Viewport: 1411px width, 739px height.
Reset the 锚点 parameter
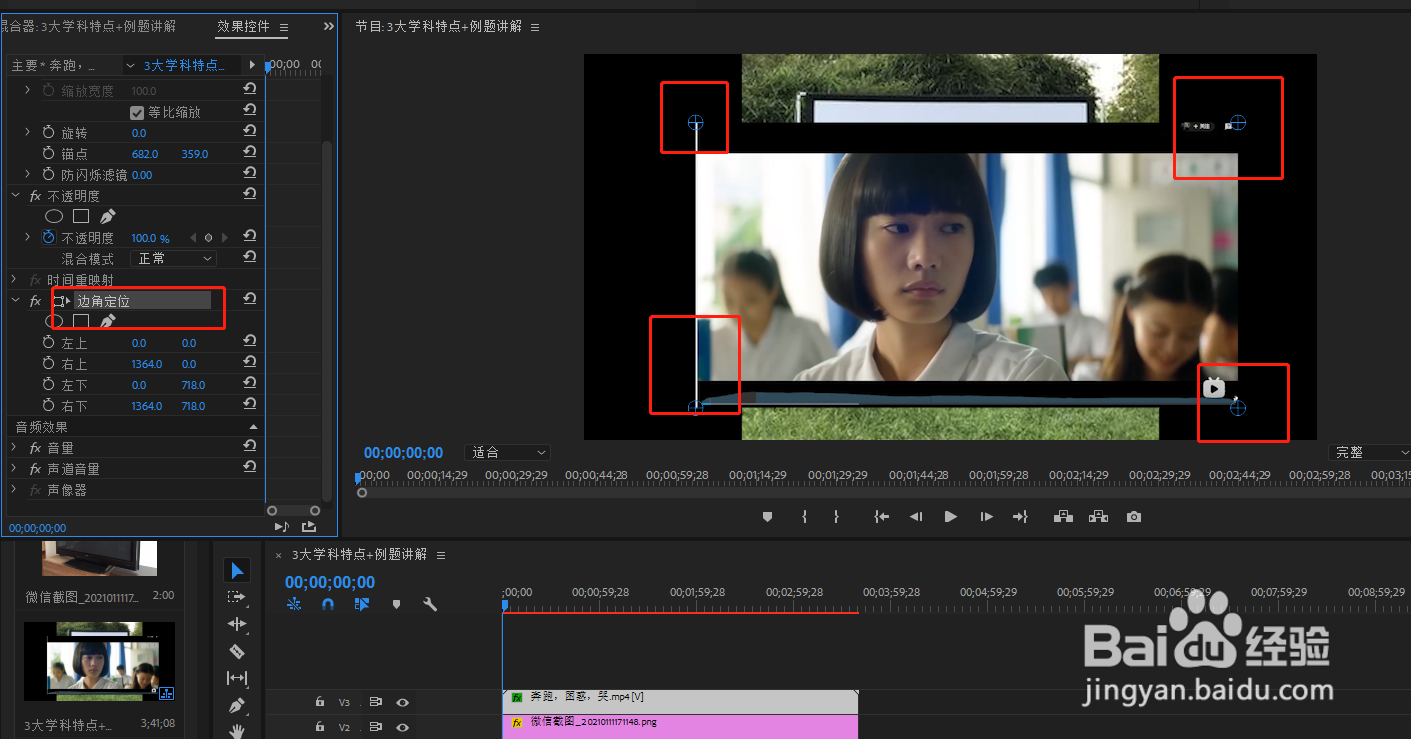pyautogui.click(x=250, y=153)
